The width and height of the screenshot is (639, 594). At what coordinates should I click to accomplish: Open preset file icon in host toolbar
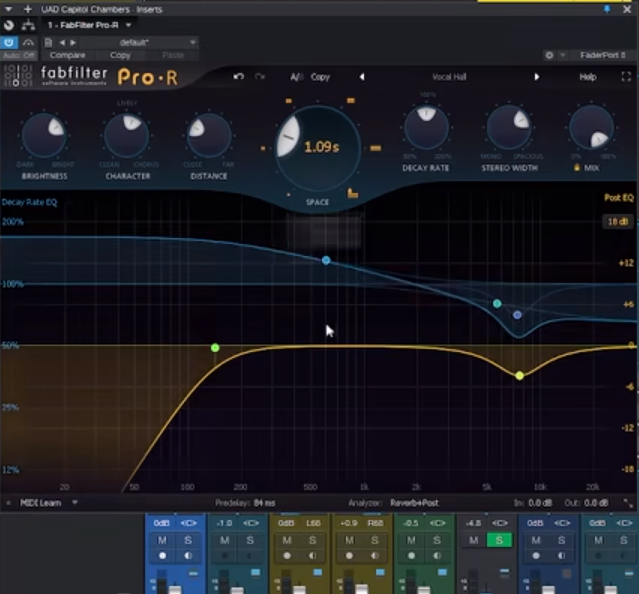(48, 42)
